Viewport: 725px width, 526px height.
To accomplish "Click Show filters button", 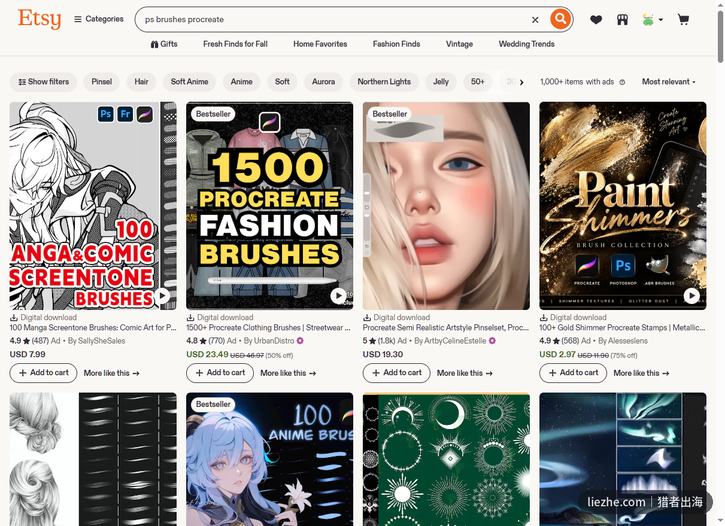I will [43, 82].
